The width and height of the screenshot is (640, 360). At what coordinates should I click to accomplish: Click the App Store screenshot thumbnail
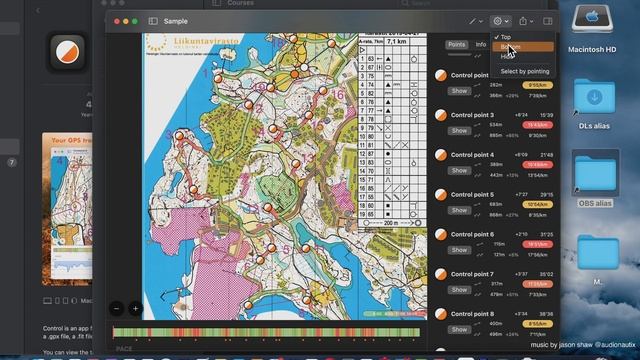67,209
